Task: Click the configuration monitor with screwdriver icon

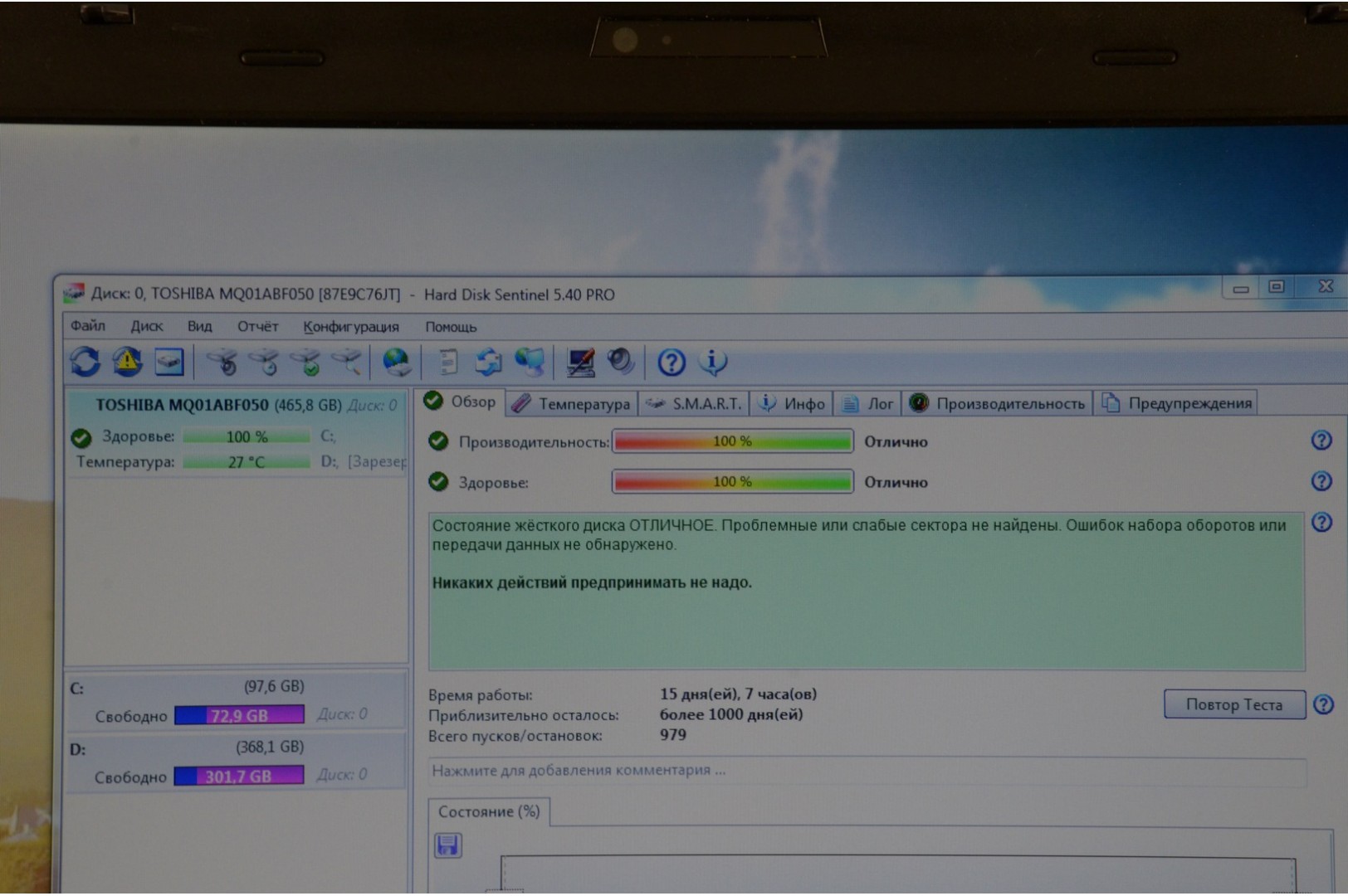Action: coord(579,362)
